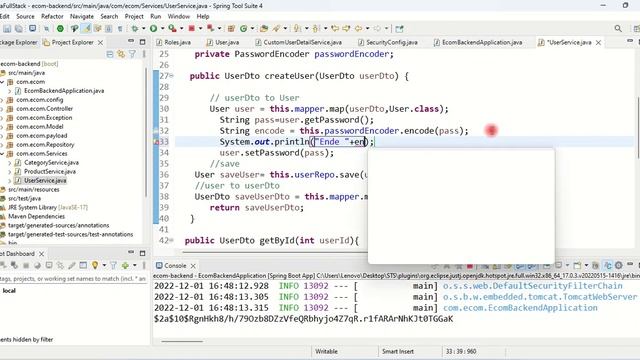The width and height of the screenshot is (640, 360).
Task: Expand the CategoryService.java node
Action: (9, 162)
